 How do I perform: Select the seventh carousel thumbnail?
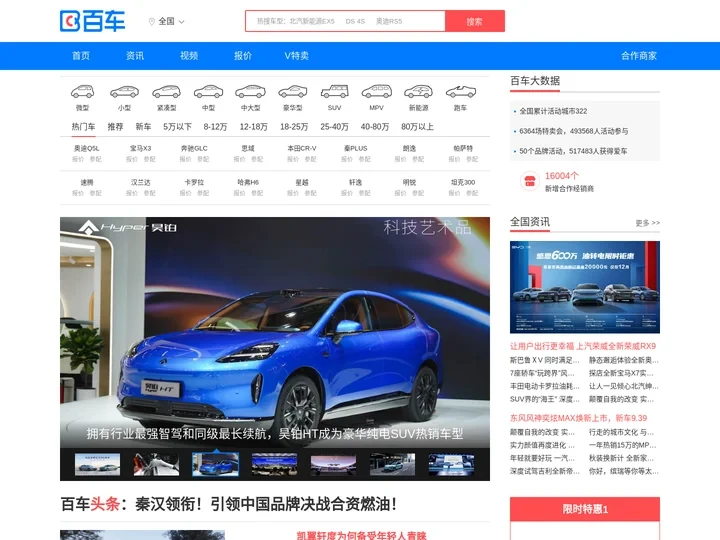click(451, 464)
